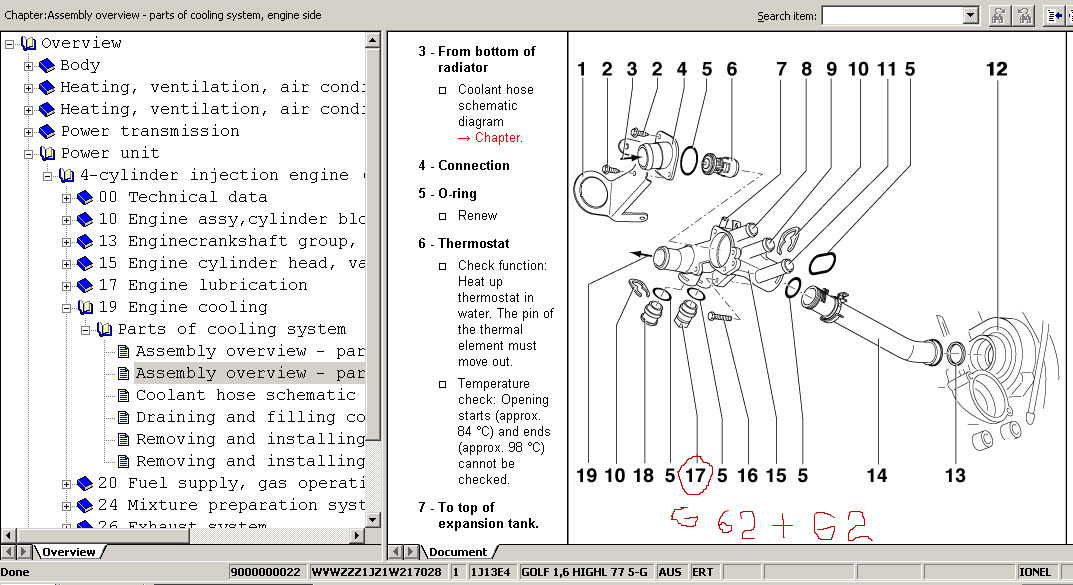1073x585 pixels.
Task: Click the 00 Technical data book icon
Action: pos(85,198)
